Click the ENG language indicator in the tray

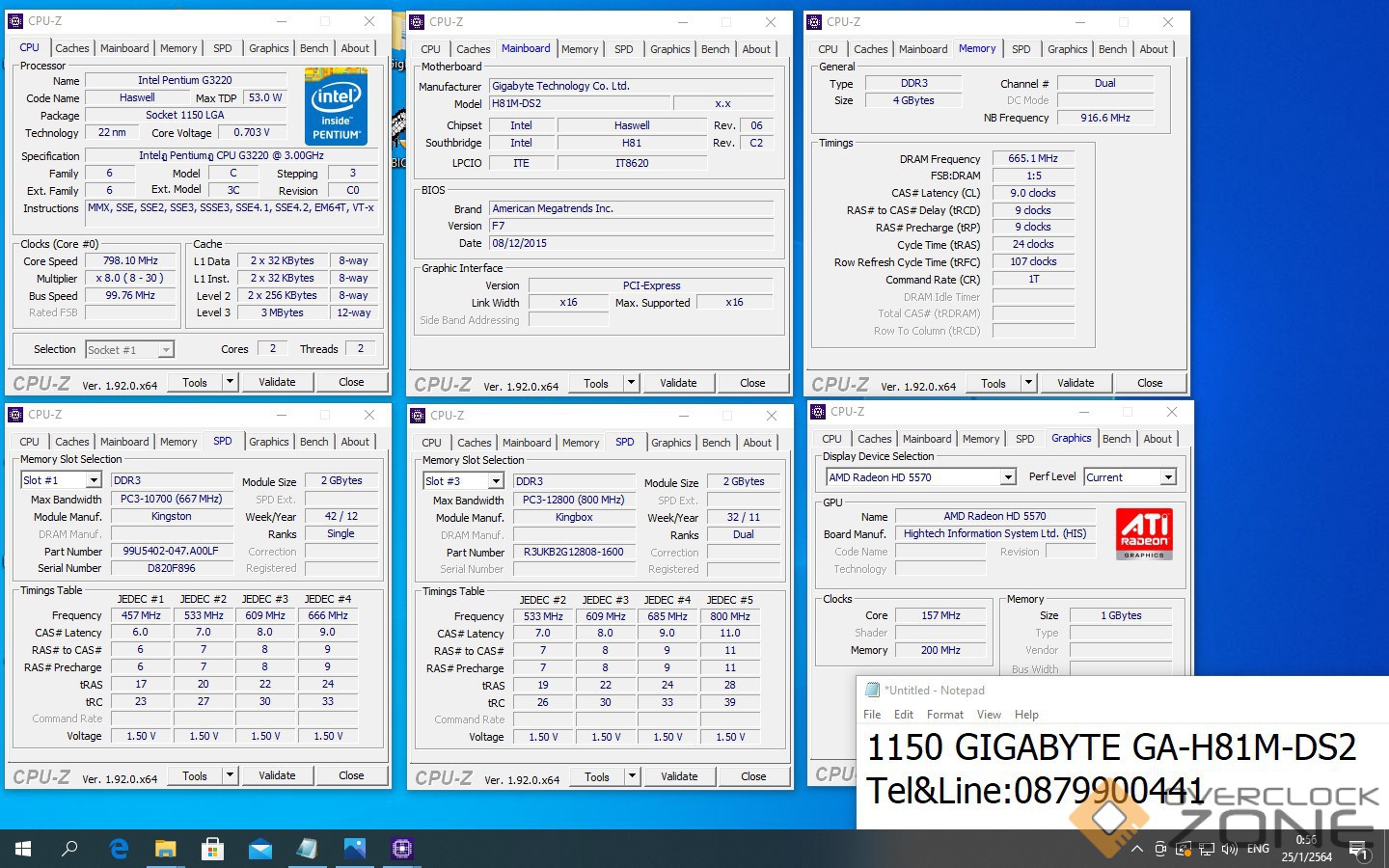(1258, 850)
